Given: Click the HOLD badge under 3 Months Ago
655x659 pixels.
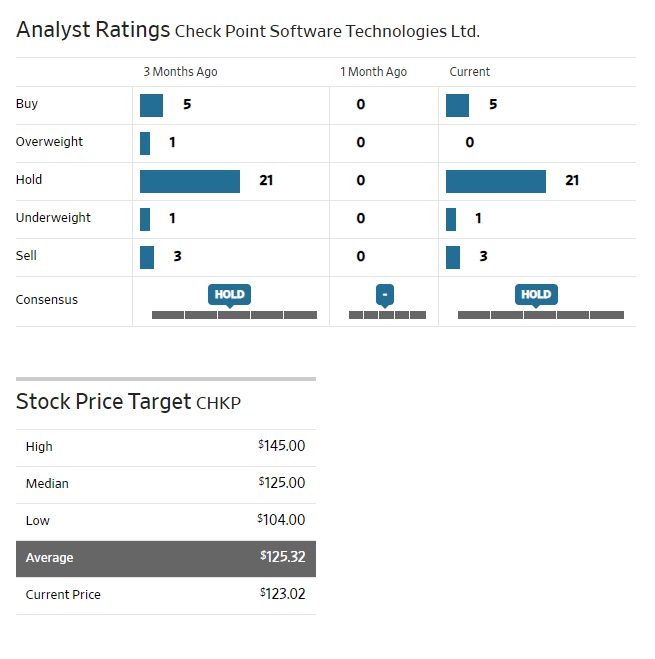Looking at the screenshot, I should (x=229, y=294).
